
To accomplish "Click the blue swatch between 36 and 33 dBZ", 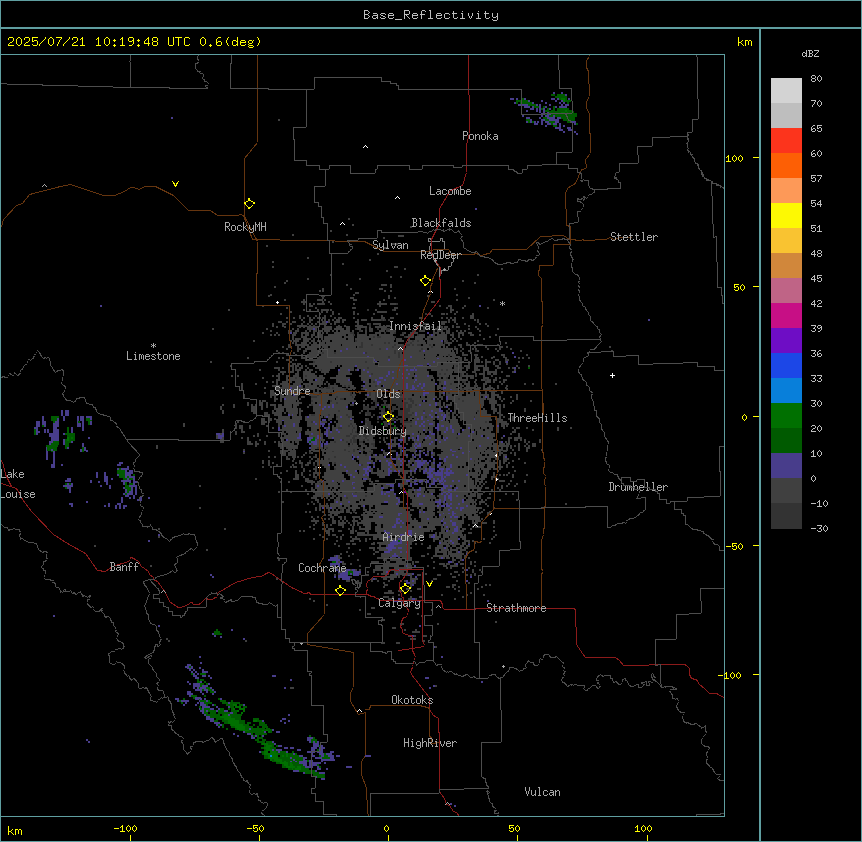I will [786, 365].
